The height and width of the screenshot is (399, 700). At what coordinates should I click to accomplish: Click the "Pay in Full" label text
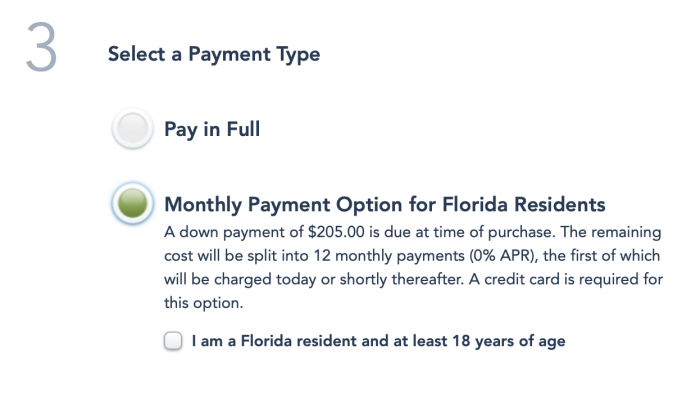click(212, 129)
